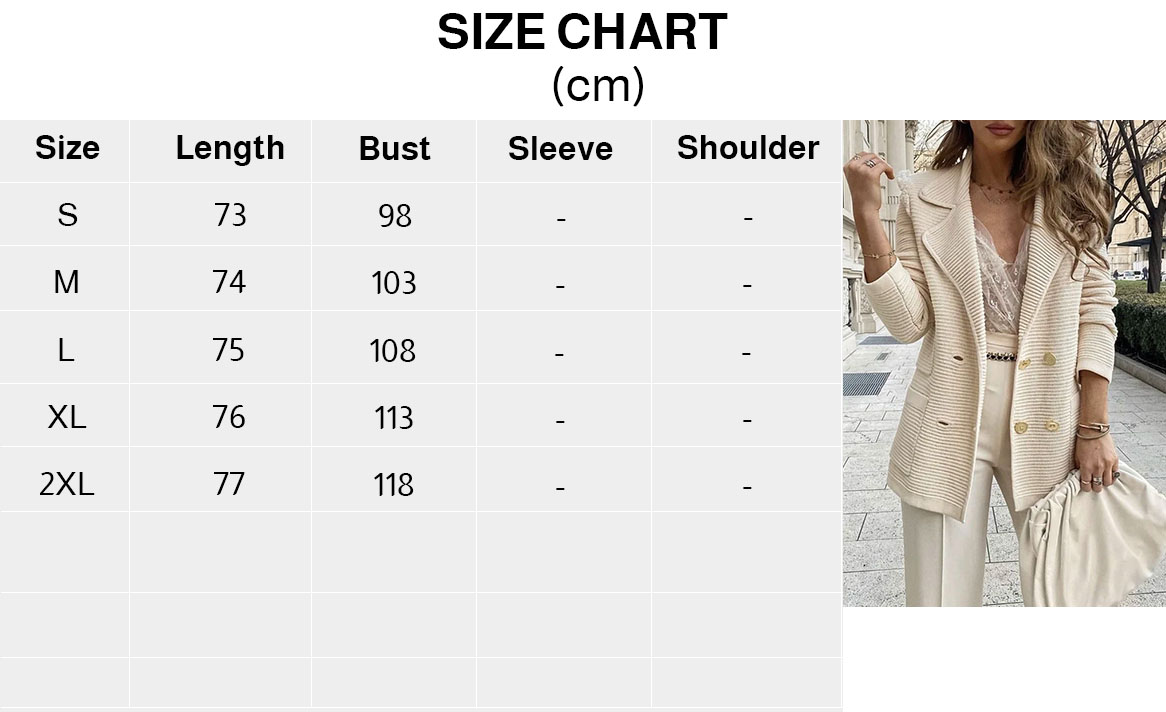The image size is (1166, 712).
Task: Click the Length column header
Action: point(230,148)
